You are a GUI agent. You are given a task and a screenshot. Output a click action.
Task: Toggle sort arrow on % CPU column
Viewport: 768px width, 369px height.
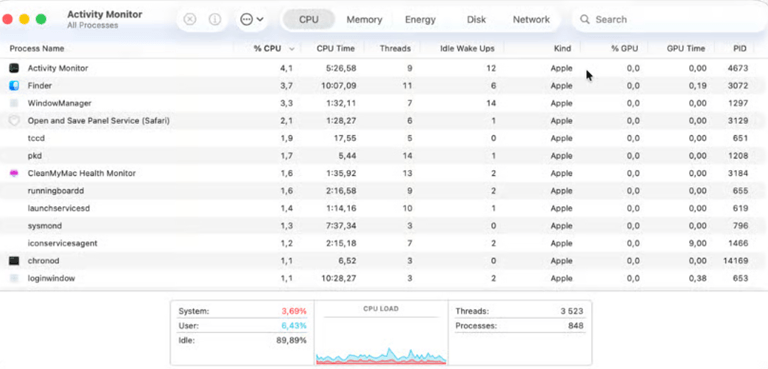click(x=292, y=49)
